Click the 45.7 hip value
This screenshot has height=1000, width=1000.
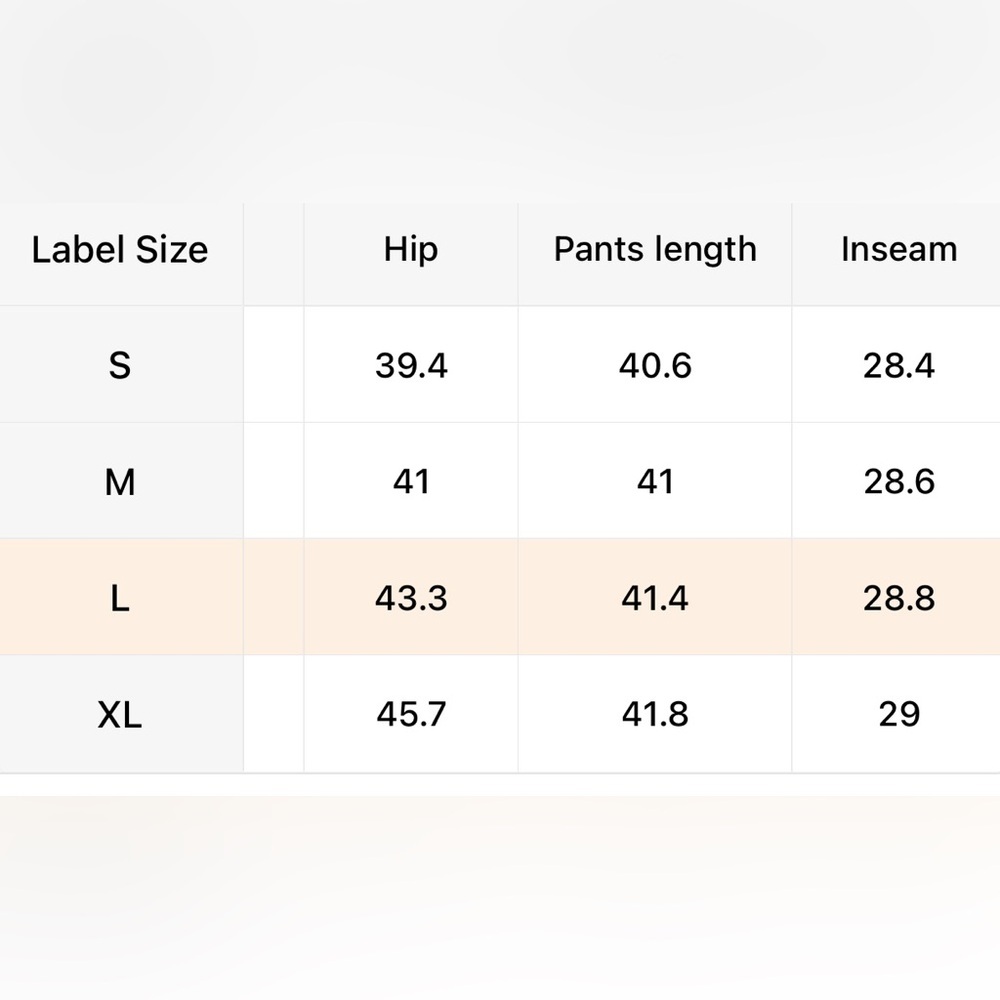click(411, 714)
